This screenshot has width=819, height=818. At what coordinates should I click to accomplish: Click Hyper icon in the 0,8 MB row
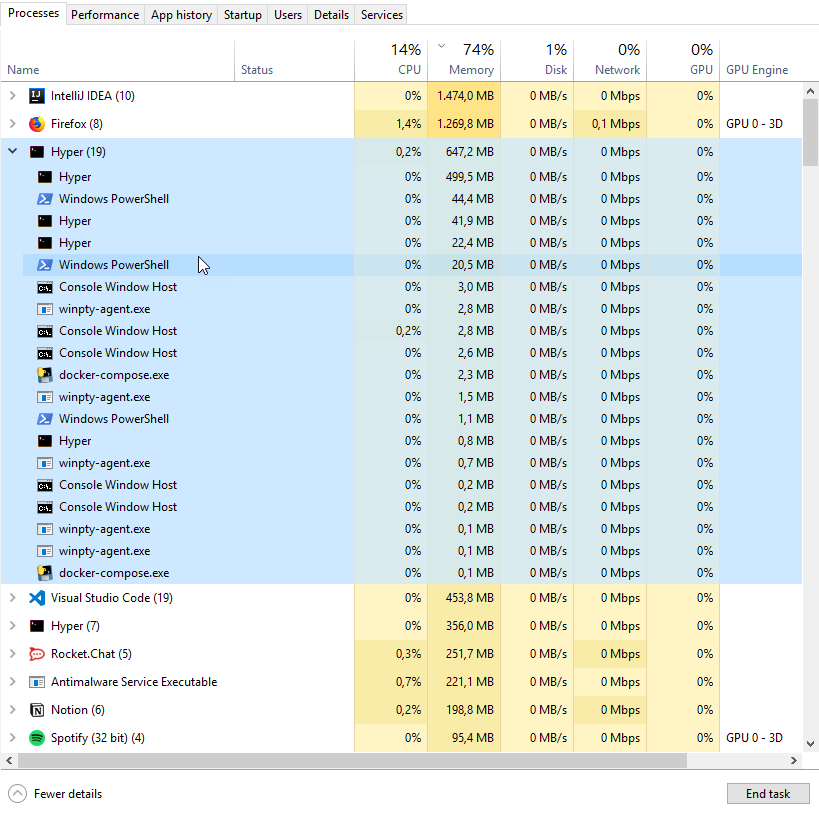coord(45,441)
